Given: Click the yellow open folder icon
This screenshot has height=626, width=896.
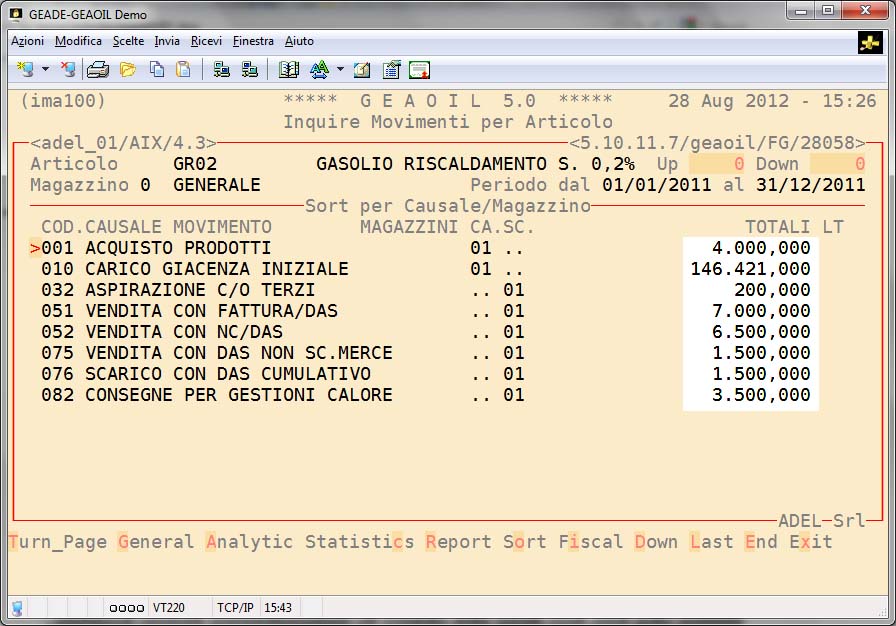Looking at the screenshot, I should coord(127,70).
